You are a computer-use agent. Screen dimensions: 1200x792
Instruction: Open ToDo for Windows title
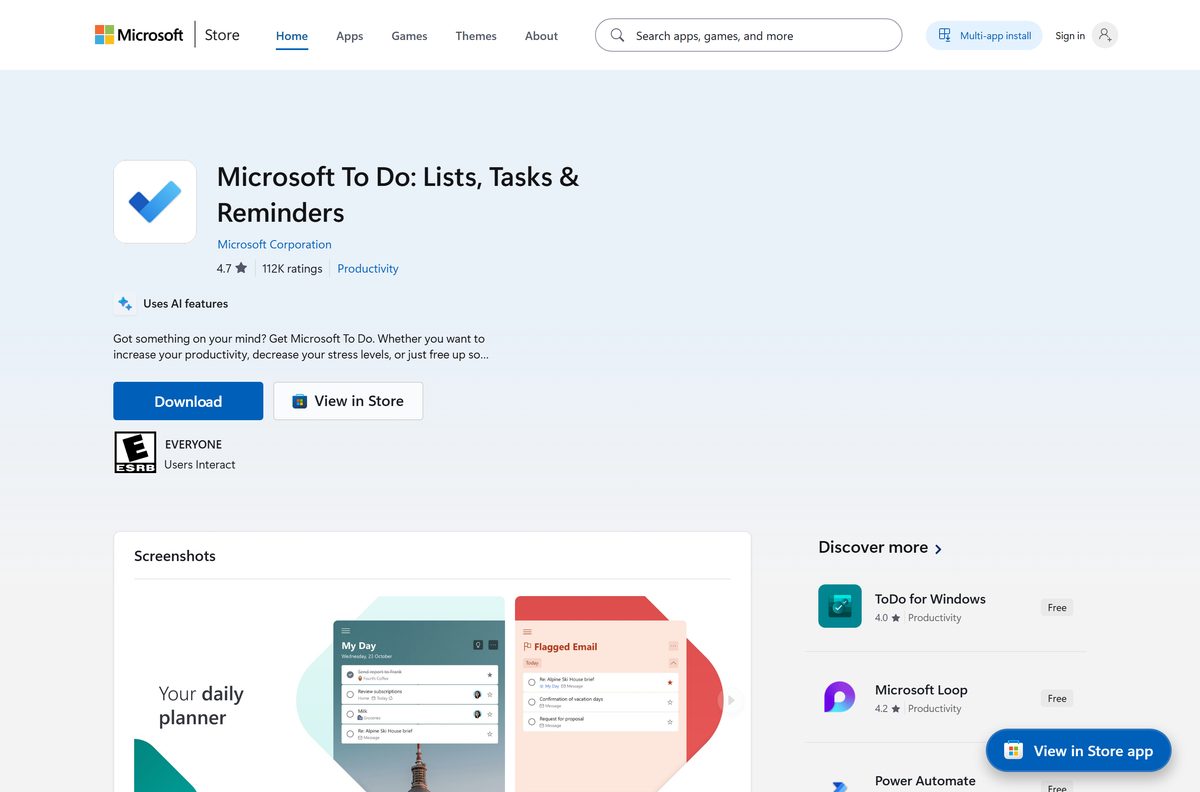tap(930, 599)
